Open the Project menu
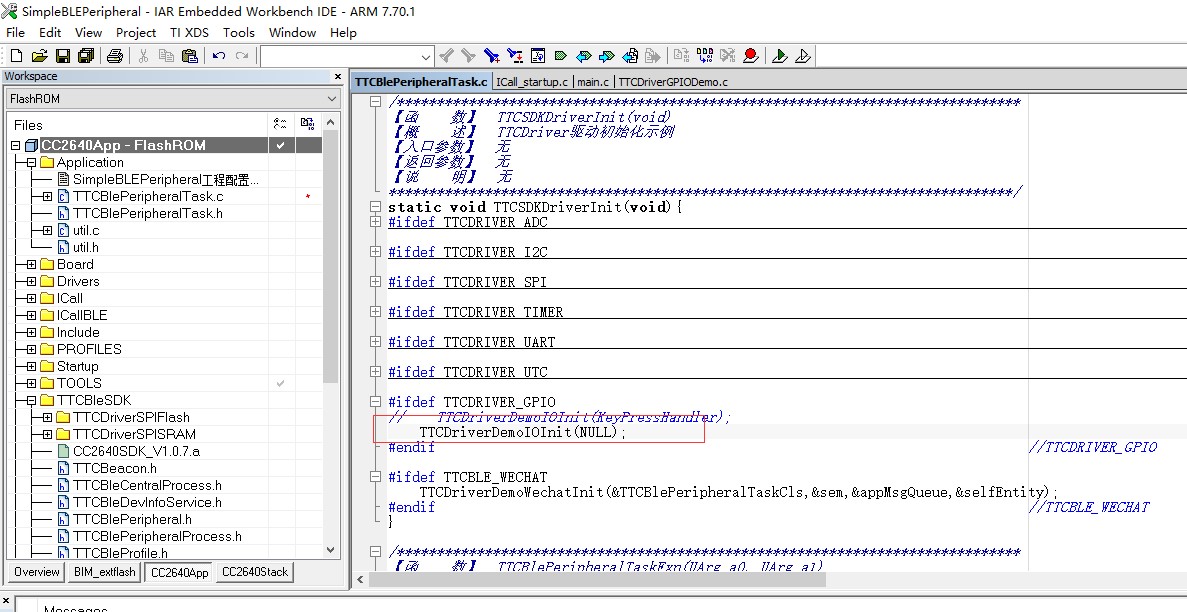Screen dimensions: 1187x612 136,33
